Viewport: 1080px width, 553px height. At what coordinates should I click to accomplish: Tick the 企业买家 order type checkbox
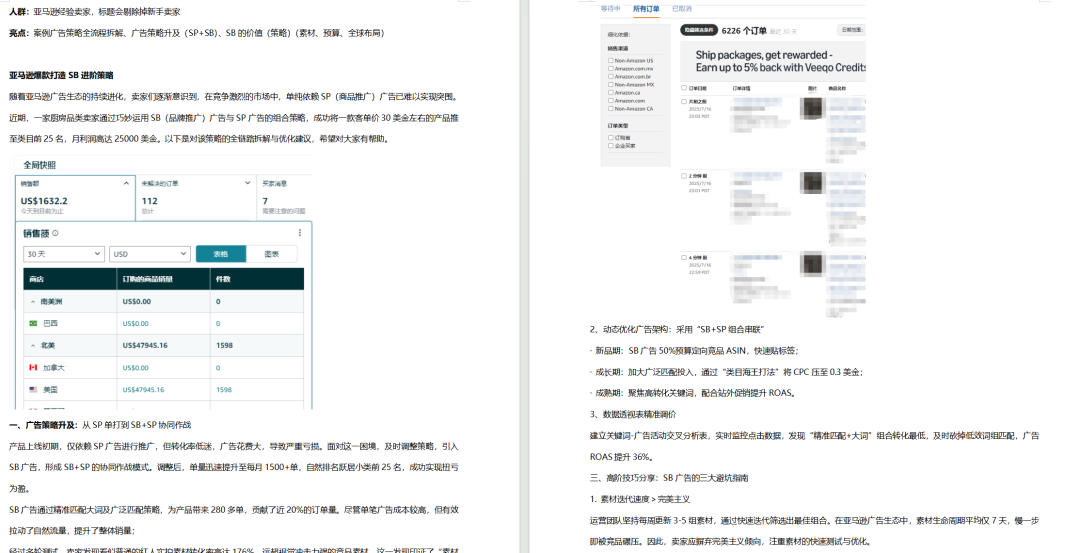610,145
